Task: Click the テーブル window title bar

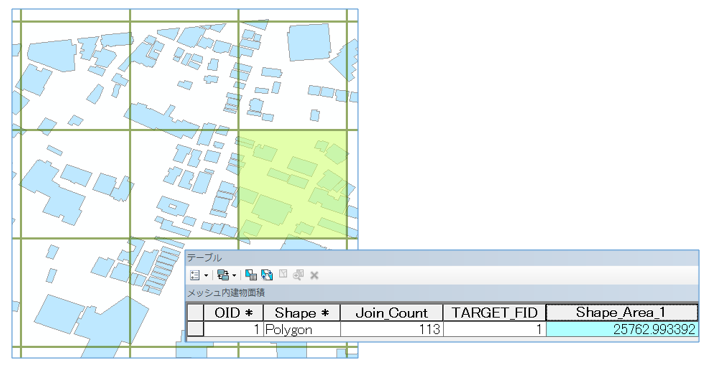Action: 442,258
